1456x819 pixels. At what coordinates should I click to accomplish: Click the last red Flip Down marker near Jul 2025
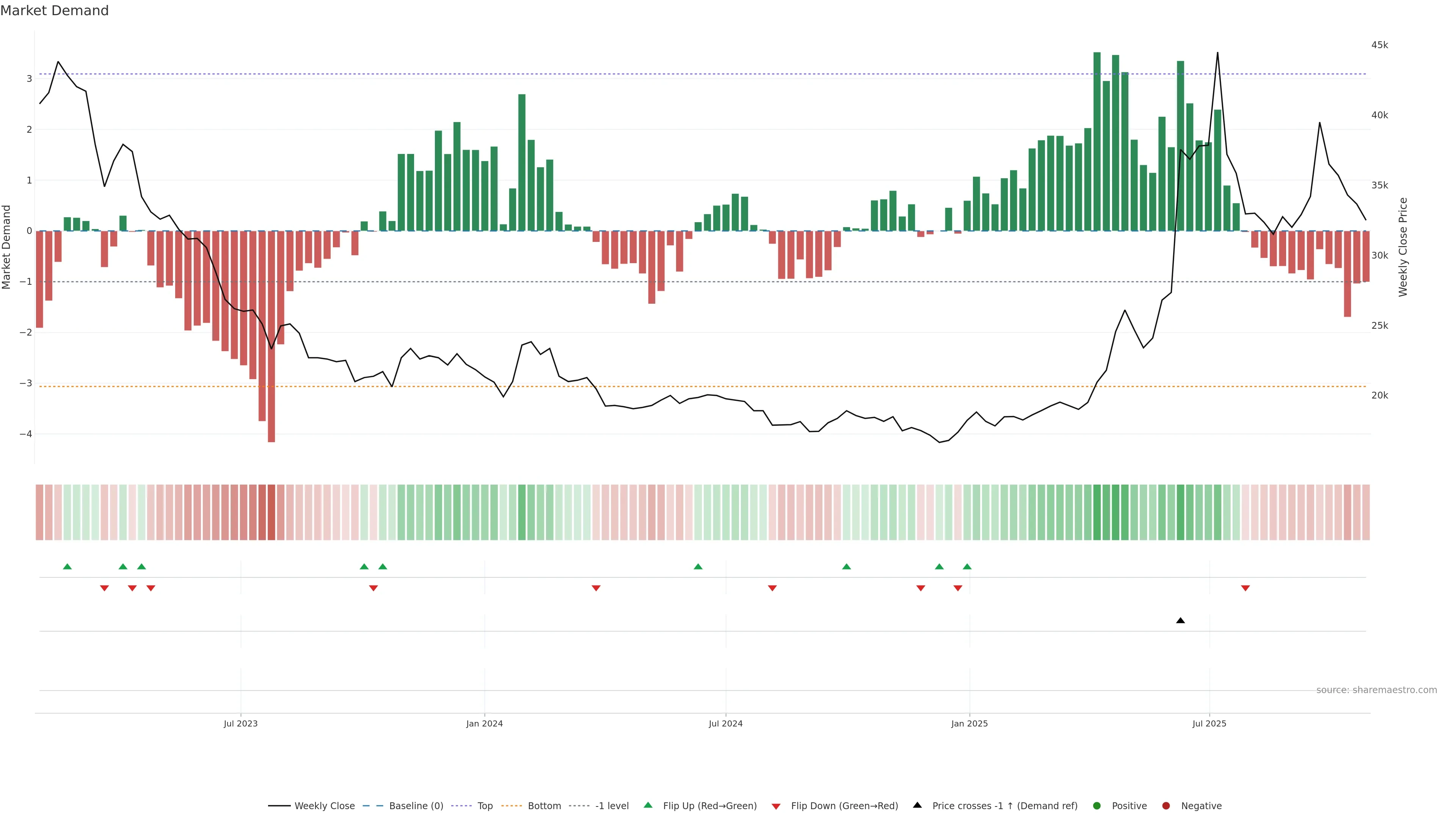1245,588
